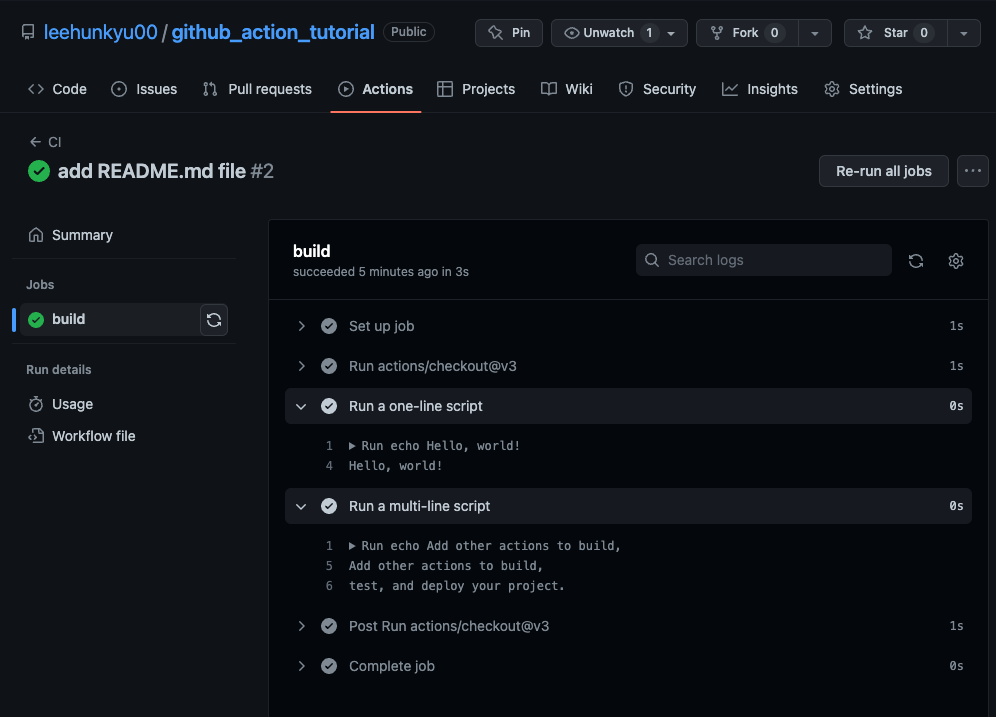This screenshot has height=717, width=996.
Task: Click Re-run all jobs button
Action: 884,171
